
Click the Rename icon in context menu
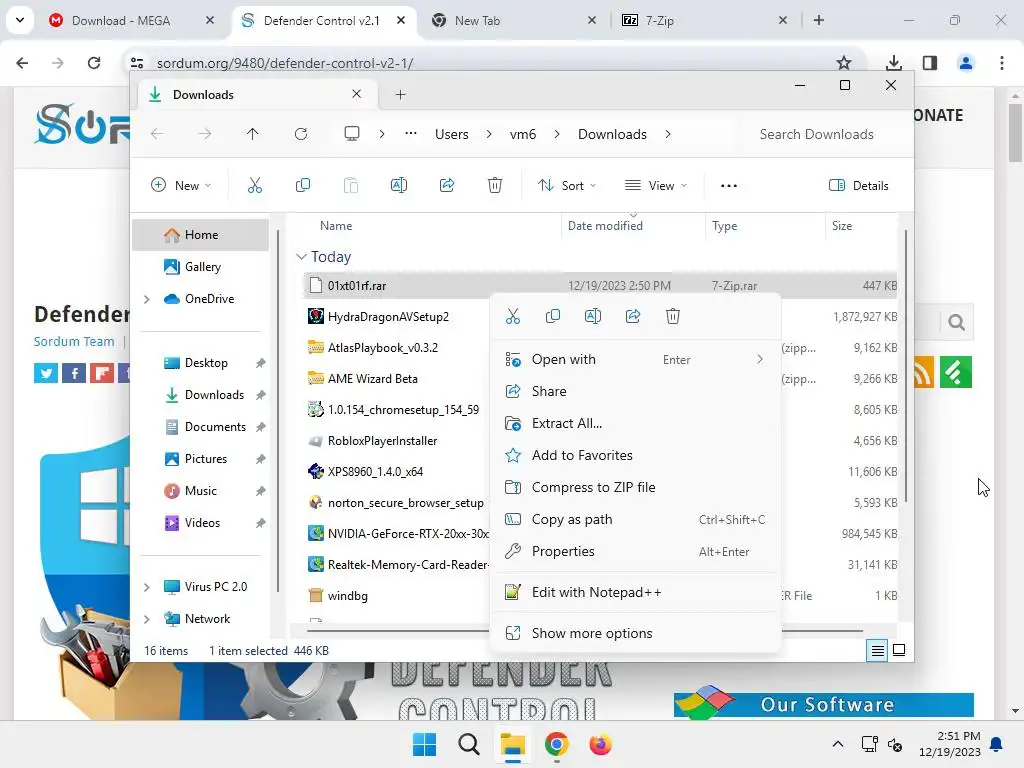592,317
